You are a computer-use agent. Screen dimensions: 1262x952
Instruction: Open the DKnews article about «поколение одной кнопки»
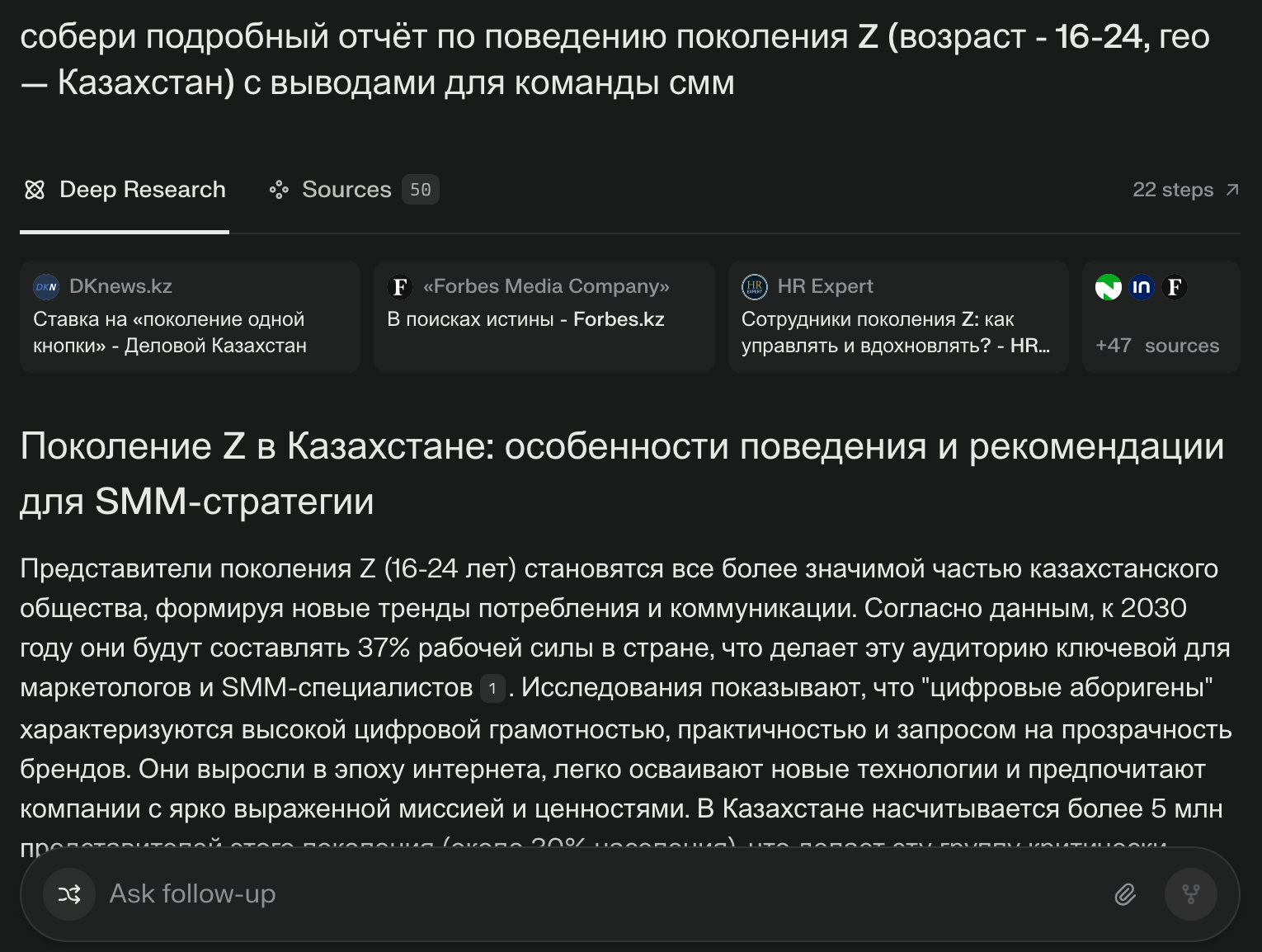(x=189, y=332)
